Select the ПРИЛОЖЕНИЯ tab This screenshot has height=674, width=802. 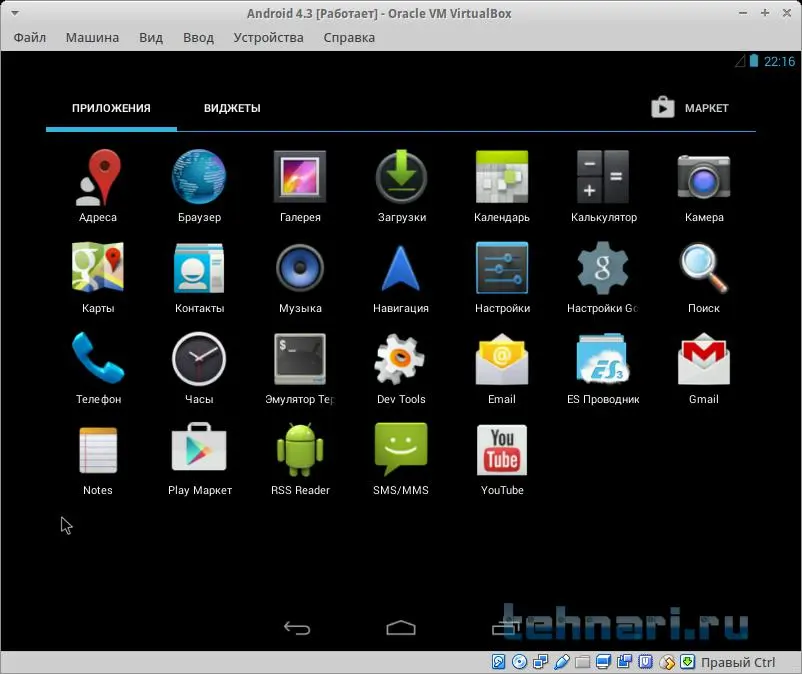[x=111, y=108]
